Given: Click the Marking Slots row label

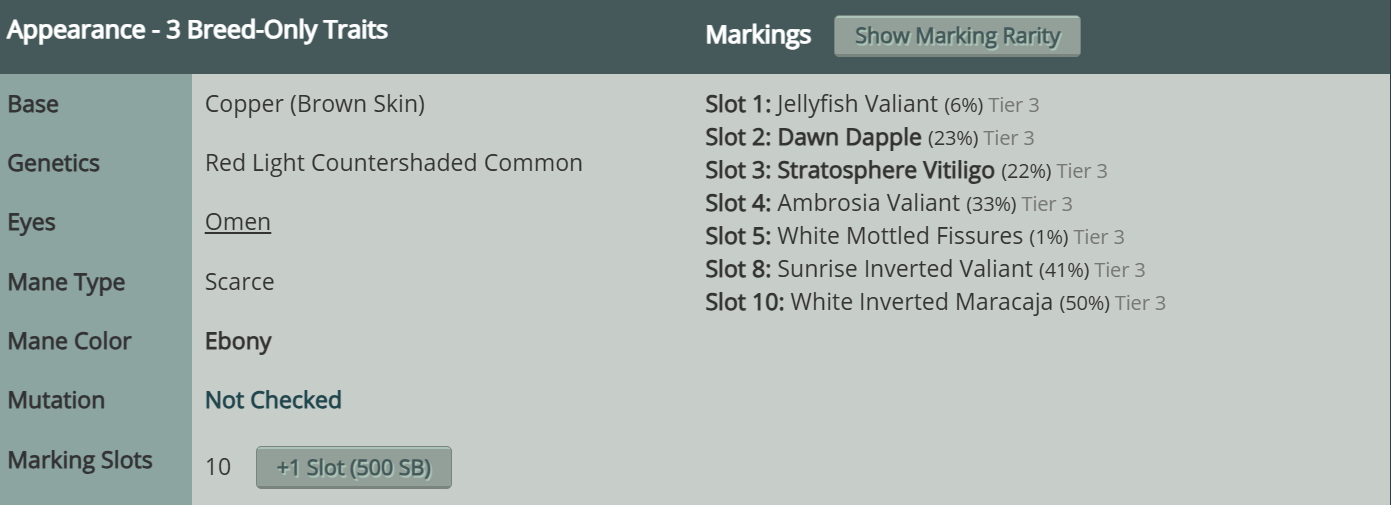Looking at the screenshot, I should [80, 460].
